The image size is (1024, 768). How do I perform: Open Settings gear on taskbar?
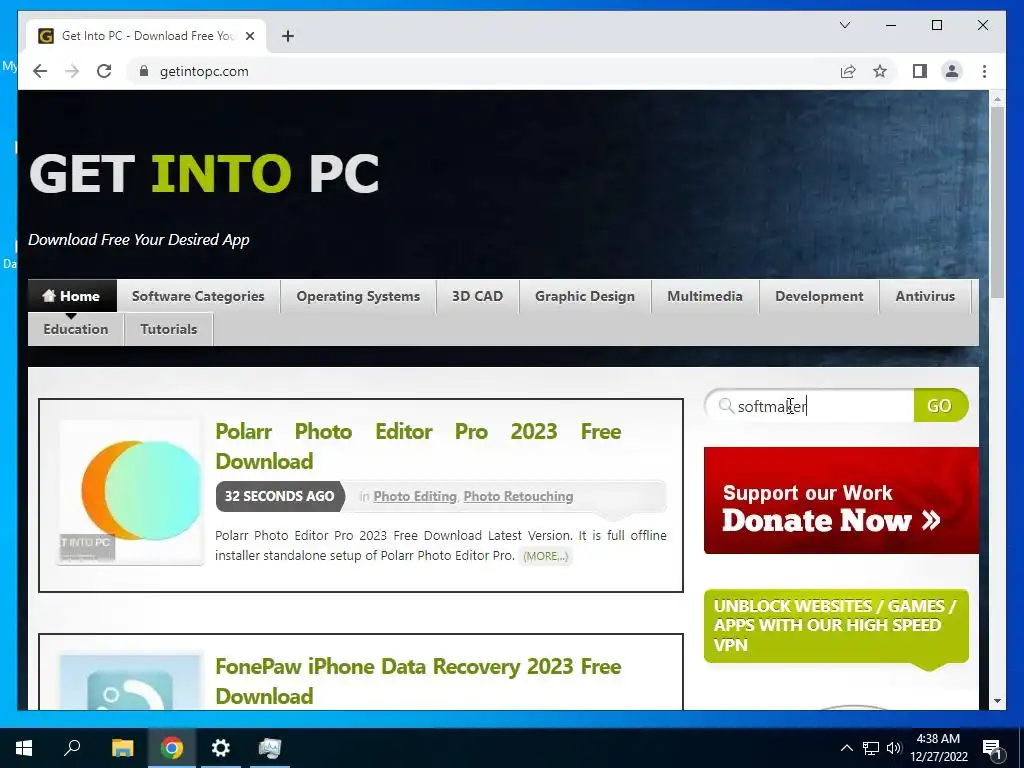(221, 748)
